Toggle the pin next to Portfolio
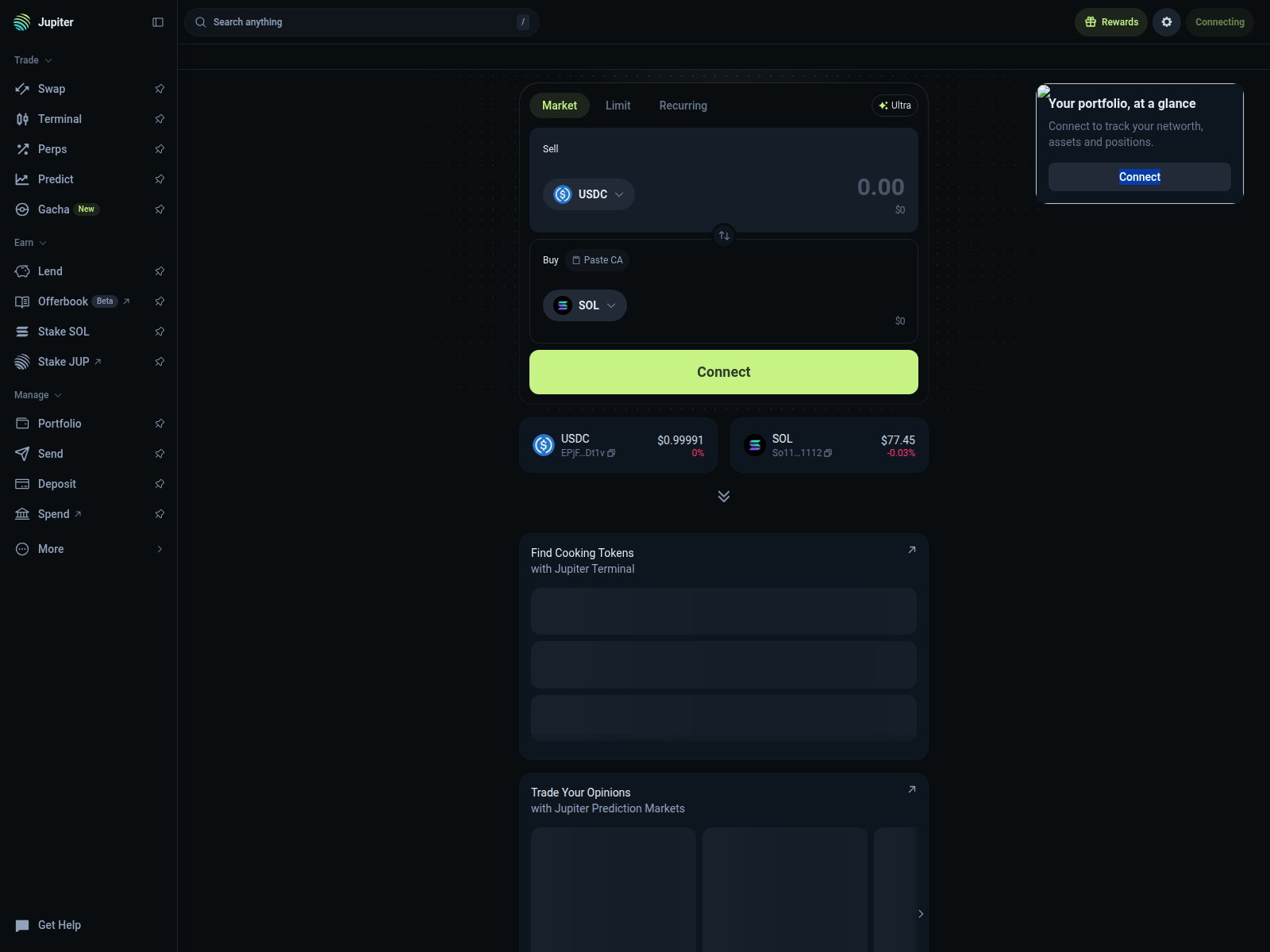Screen dimensions: 1270x952 coord(160,424)
